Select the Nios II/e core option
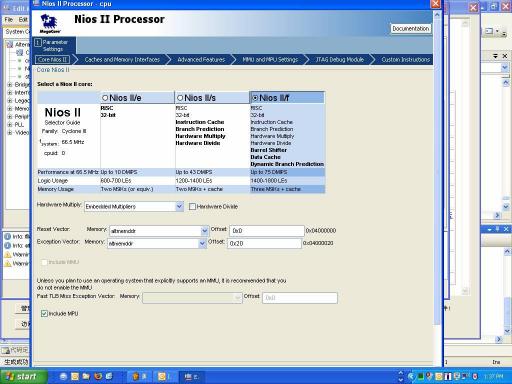512x384 pixels. pos(105,98)
